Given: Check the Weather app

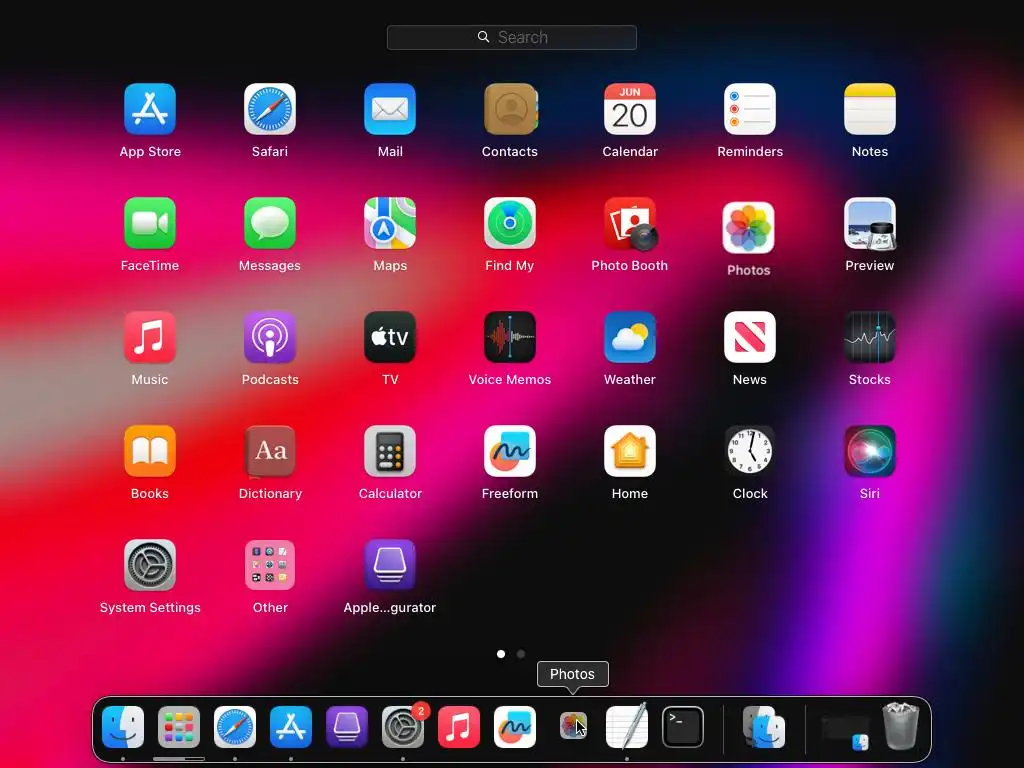Looking at the screenshot, I should (630, 337).
